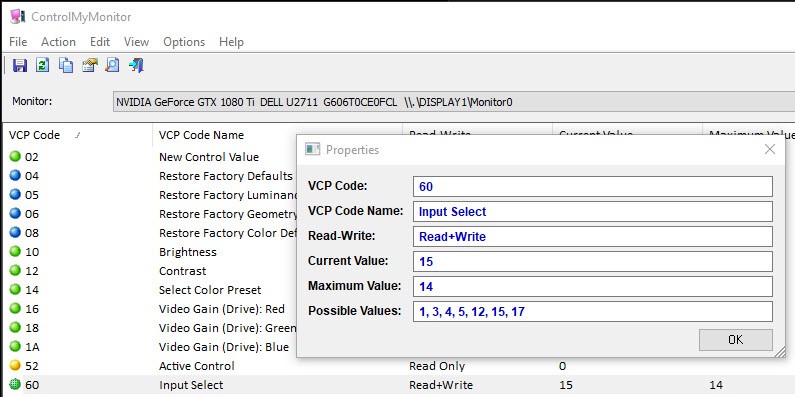Screen dimensions: 795x397
Task: Click green status icon for Contrast row
Action: (x=15, y=271)
